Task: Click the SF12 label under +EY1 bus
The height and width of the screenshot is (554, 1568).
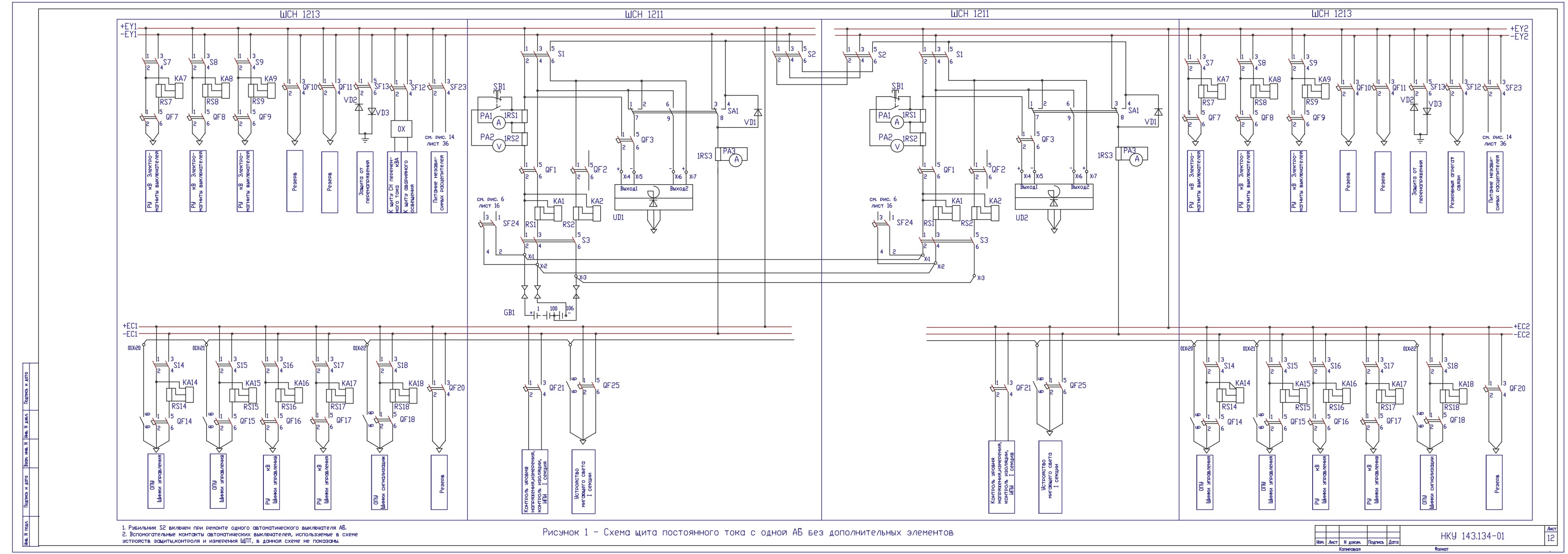Action: [x=418, y=87]
